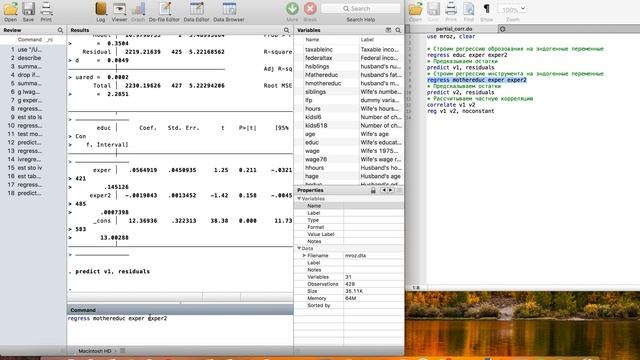Click the Value Label property row
Screen dimensions: 640x360
(349, 234)
